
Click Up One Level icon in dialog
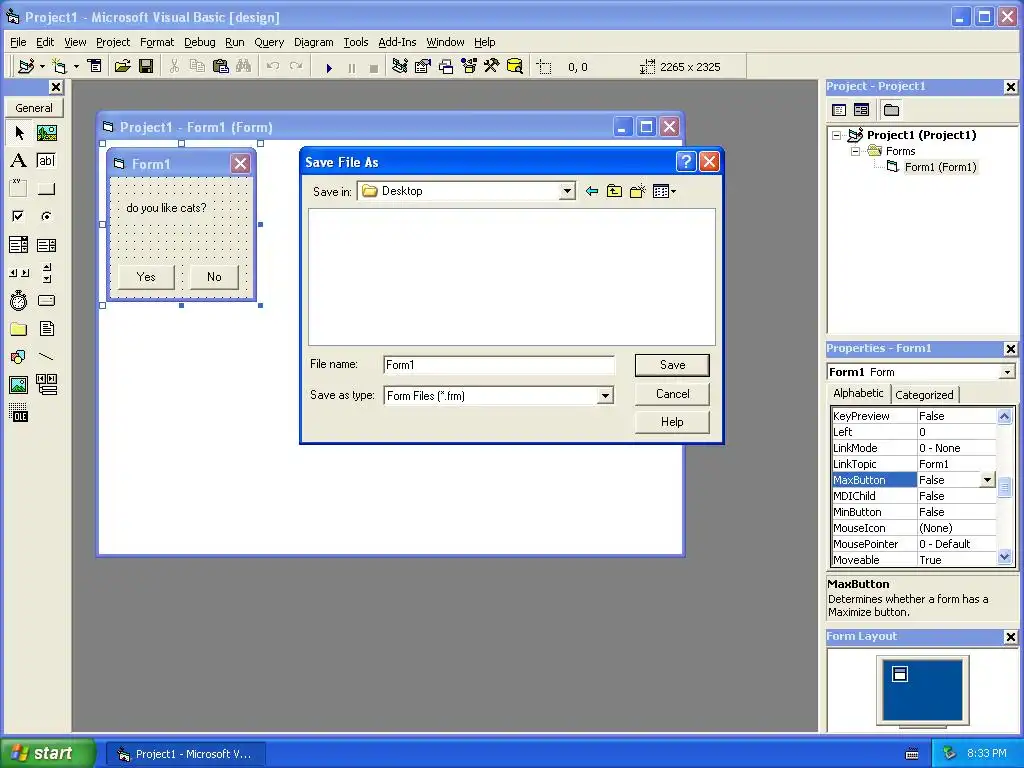tap(615, 191)
